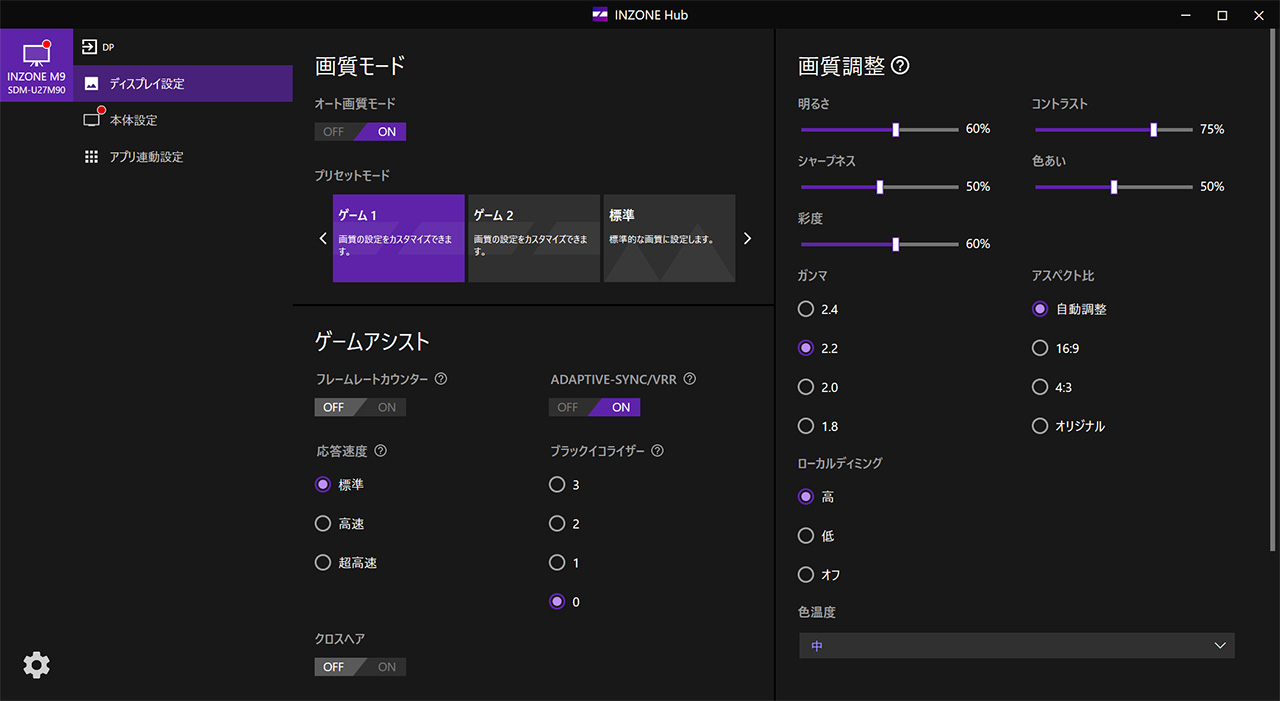Click the INZONE M9 monitor device icon
The width and height of the screenshot is (1280, 701).
(36, 53)
